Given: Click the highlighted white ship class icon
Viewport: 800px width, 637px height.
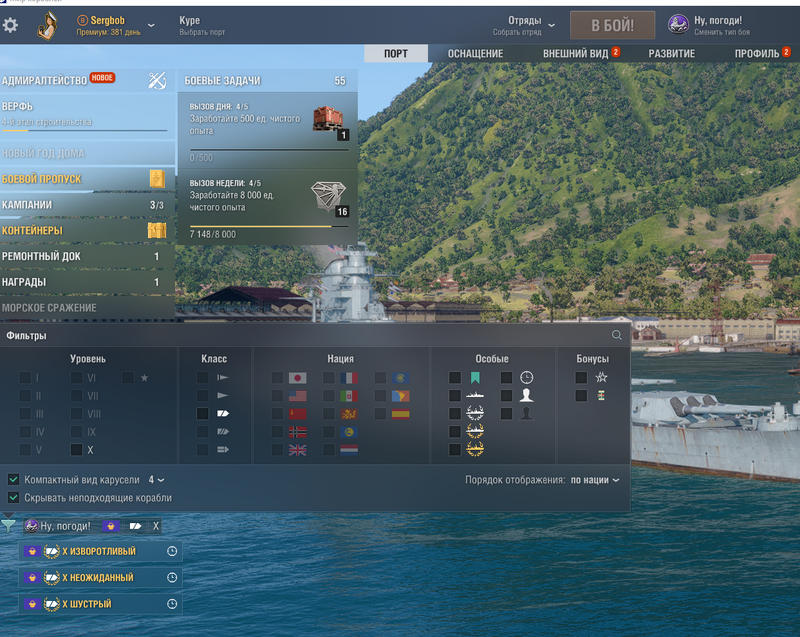Looking at the screenshot, I should (x=223, y=414).
